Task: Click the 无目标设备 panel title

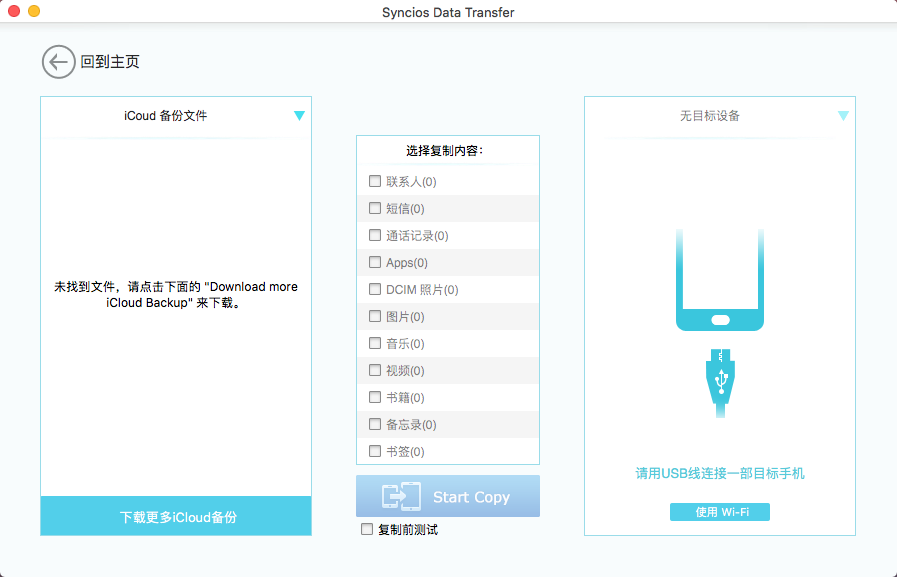Action: coord(709,116)
